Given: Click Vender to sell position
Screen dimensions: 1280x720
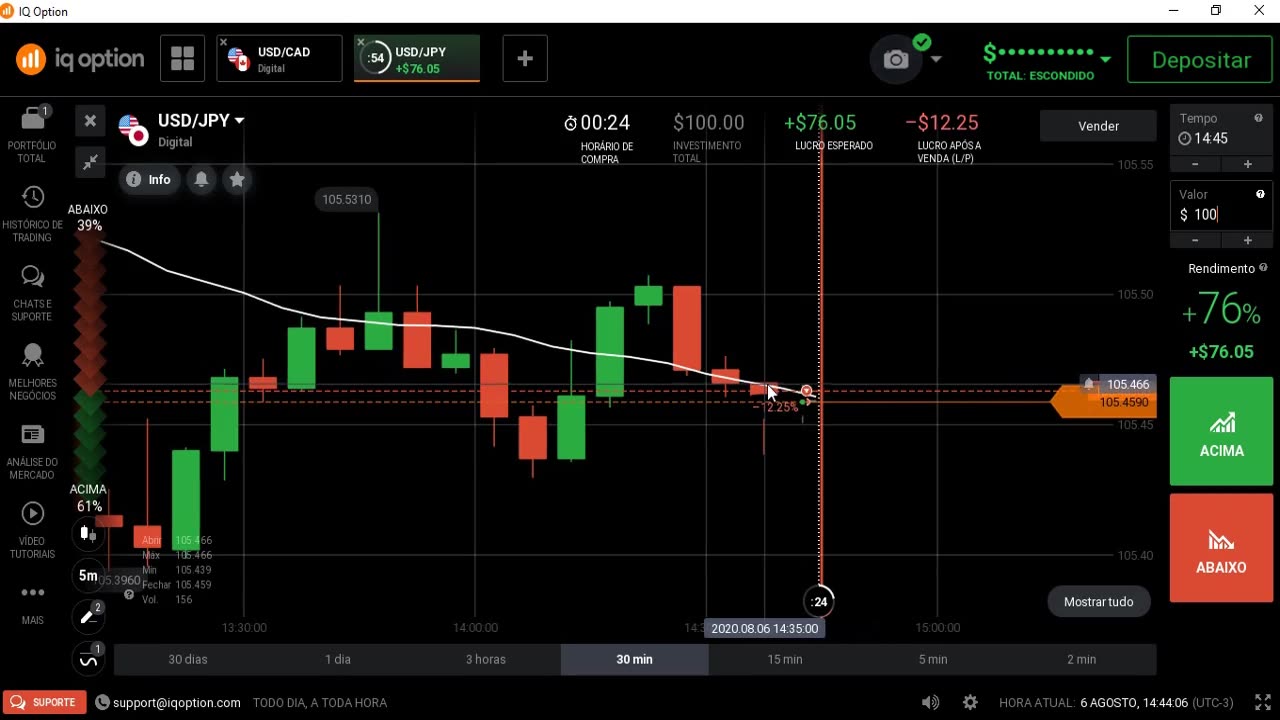Looking at the screenshot, I should 1098,126.
